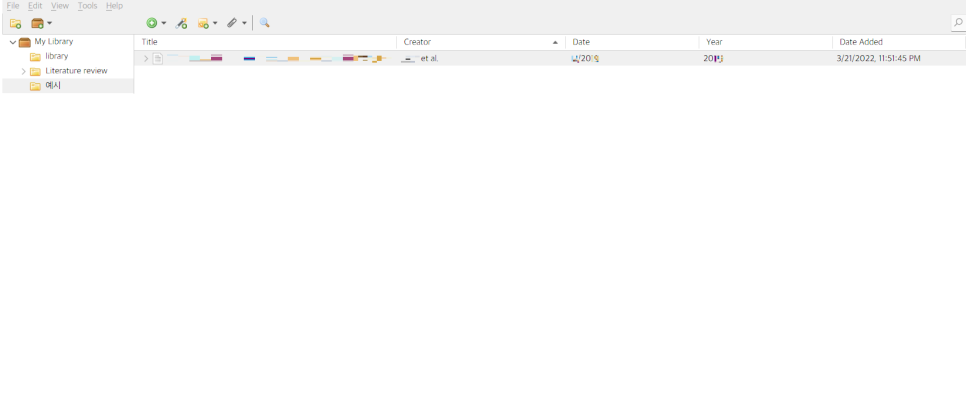This screenshot has width=966, height=396.
Task: Open the View menu
Action: tap(60, 6)
